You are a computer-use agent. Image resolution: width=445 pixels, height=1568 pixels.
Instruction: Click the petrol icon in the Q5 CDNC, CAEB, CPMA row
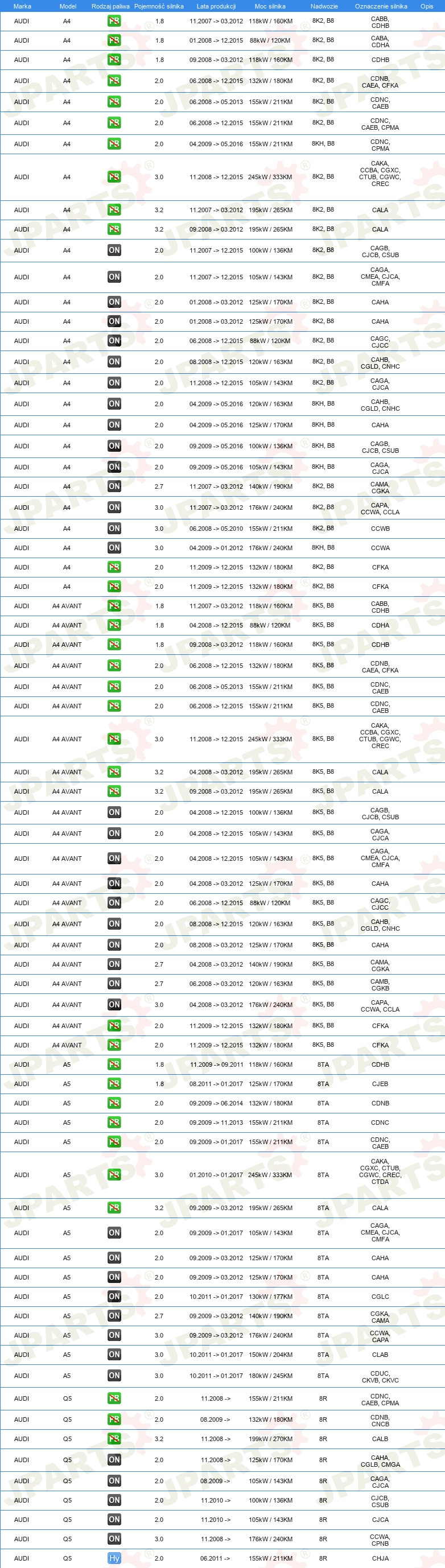(x=114, y=1398)
